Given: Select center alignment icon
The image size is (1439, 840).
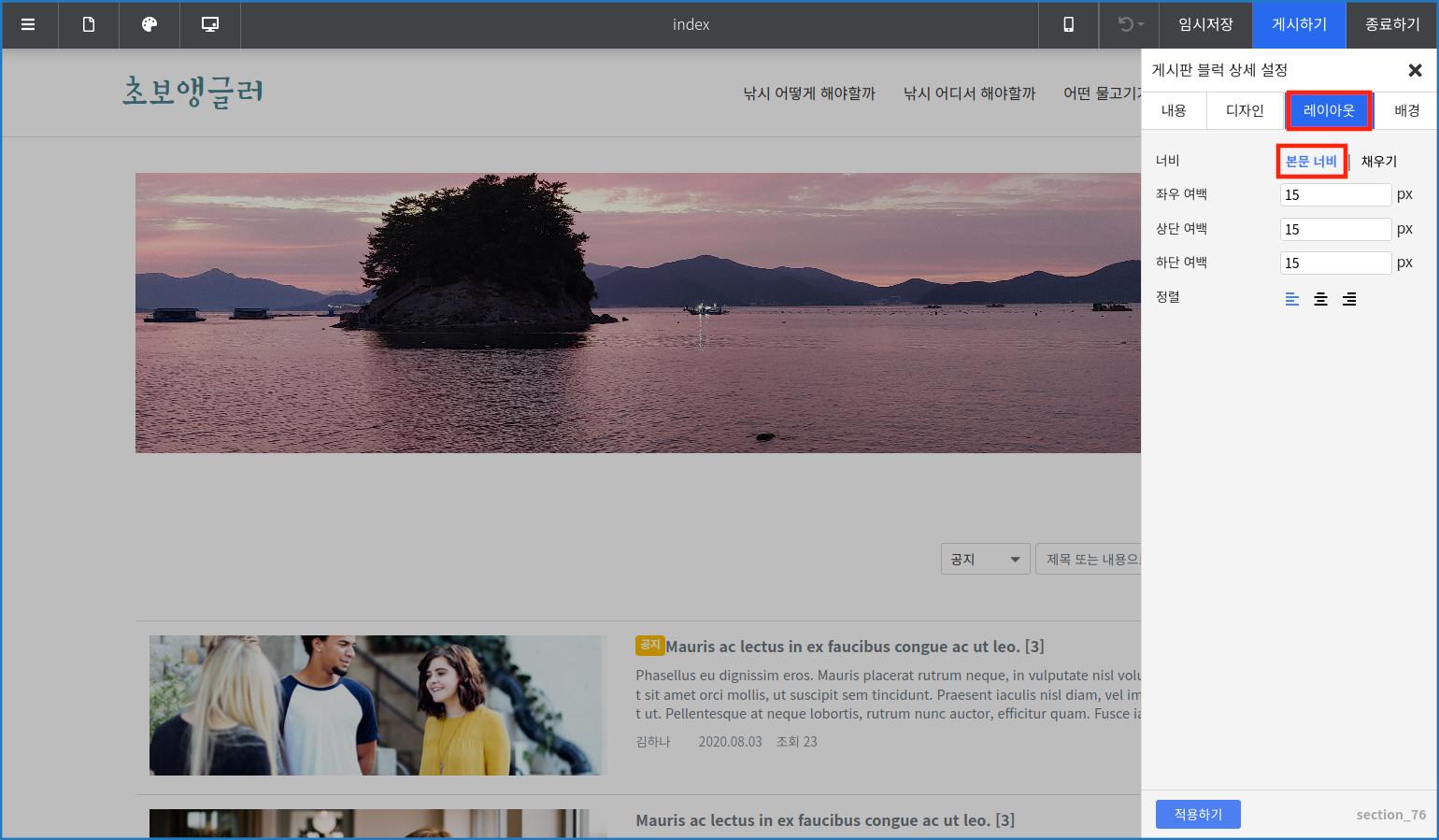Looking at the screenshot, I should [x=1320, y=299].
